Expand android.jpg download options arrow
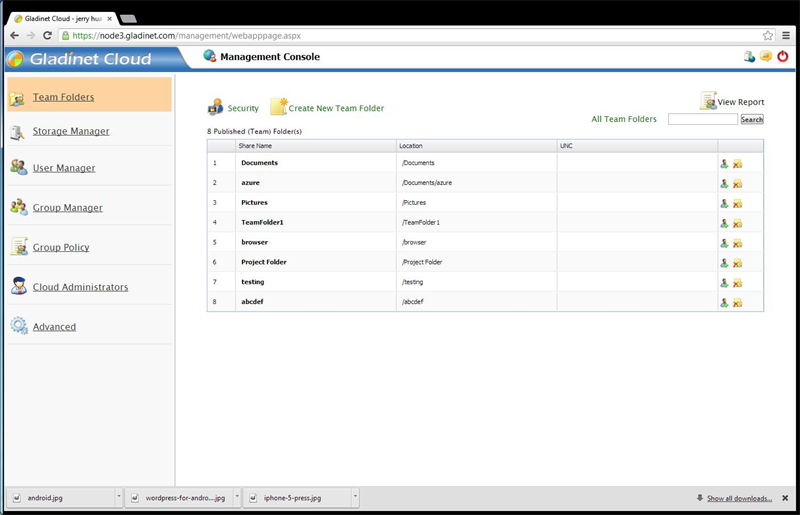The width and height of the screenshot is (800, 515). (x=118, y=497)
